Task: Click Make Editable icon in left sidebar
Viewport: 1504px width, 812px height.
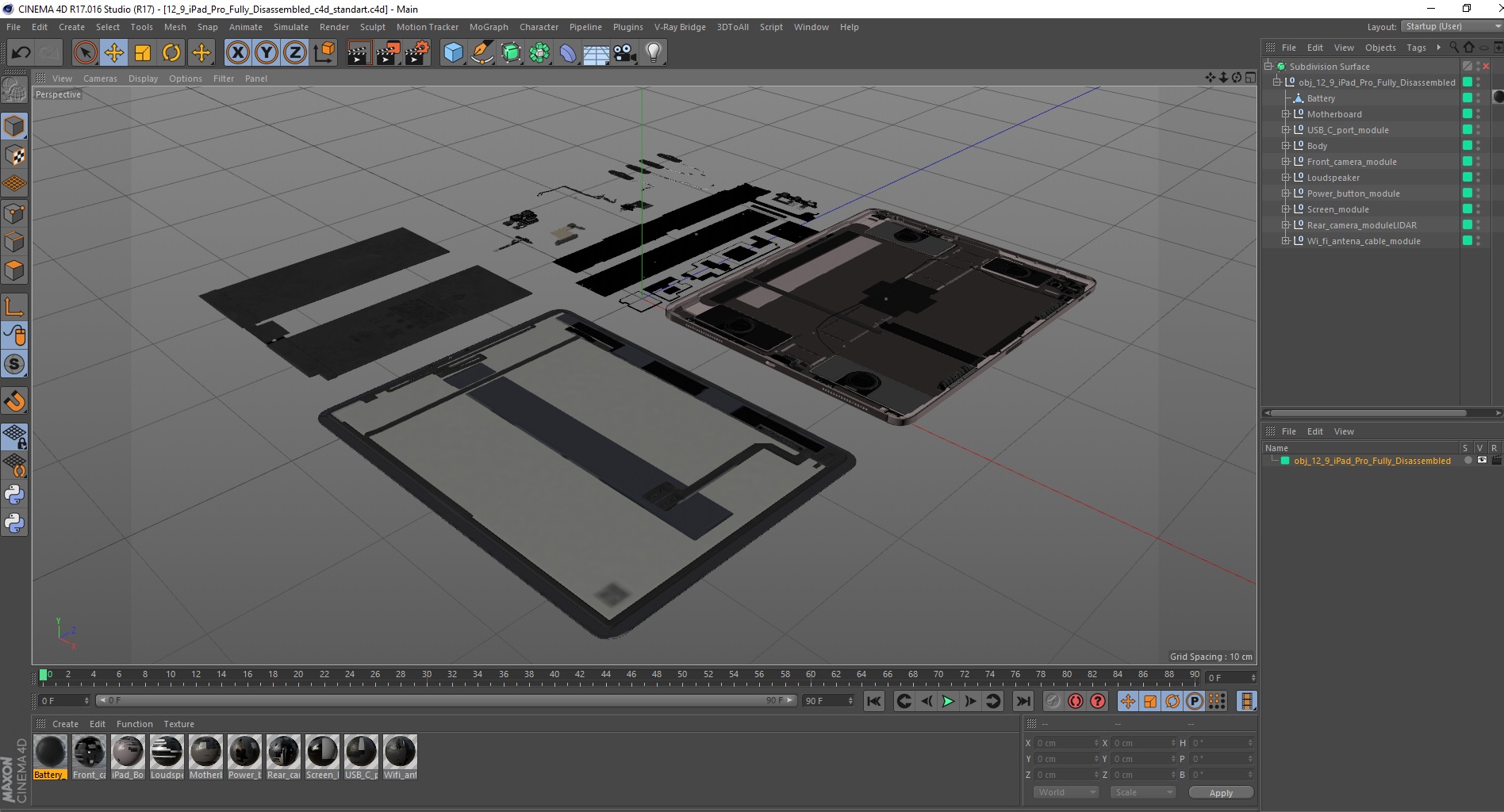Action: point(14,91)
